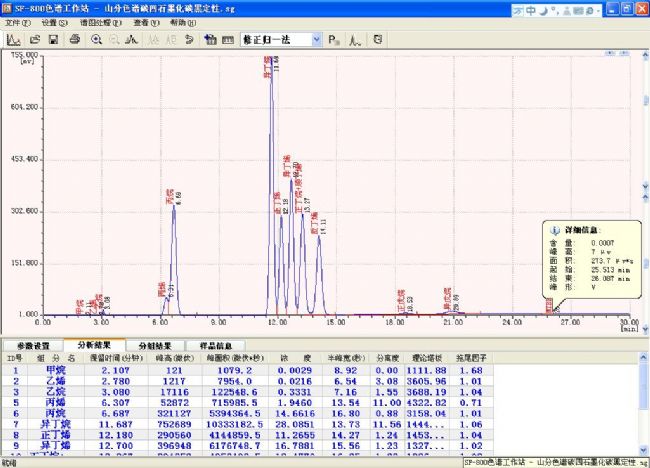The image size is (650, 468).
Task: Open the 修正归一法 method dropdown
Action: point(316,40)
